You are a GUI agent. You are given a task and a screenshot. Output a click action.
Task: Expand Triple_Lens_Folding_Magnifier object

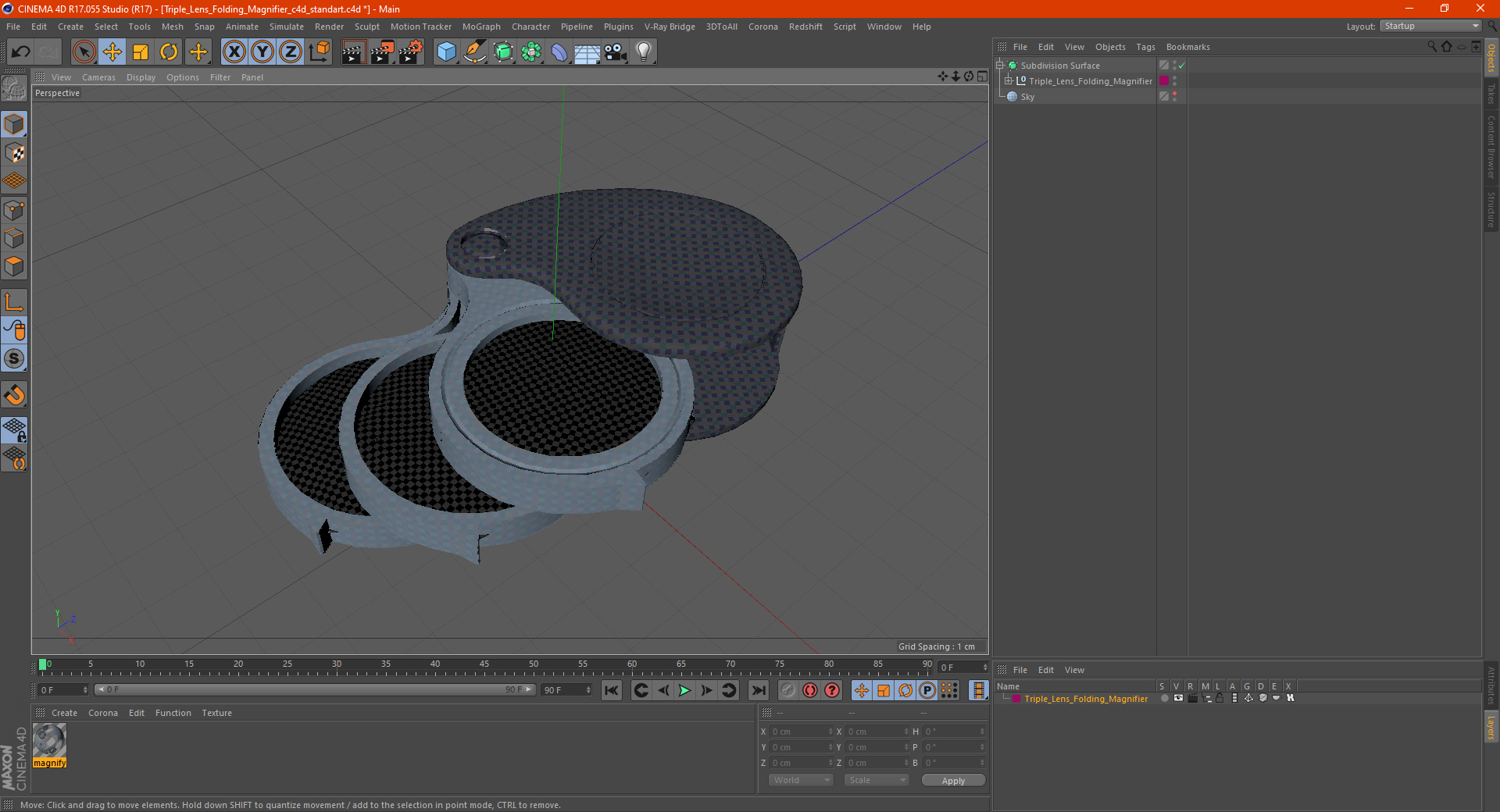1009,81
